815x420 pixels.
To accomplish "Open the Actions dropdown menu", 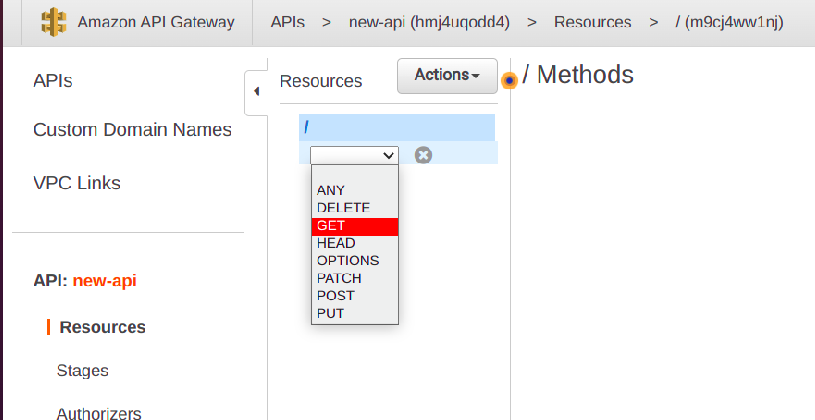I will 447,75.
